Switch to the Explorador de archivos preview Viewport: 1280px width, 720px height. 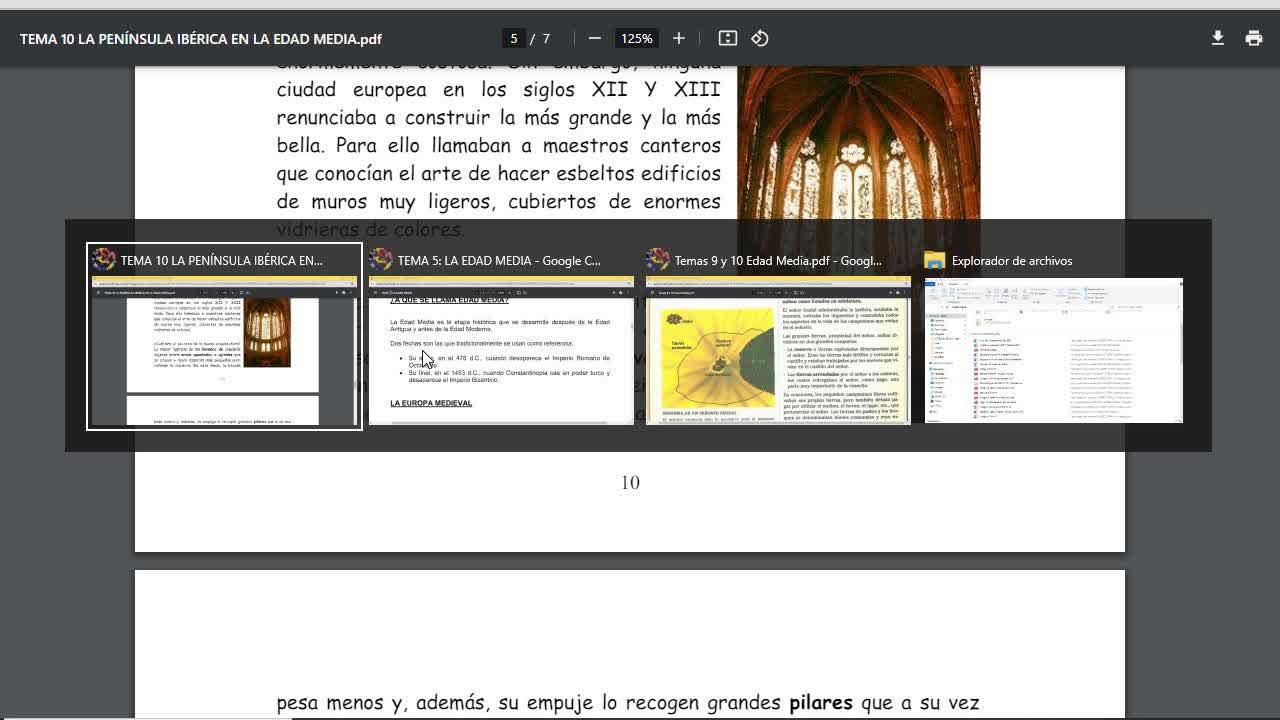pos(1054,350)
